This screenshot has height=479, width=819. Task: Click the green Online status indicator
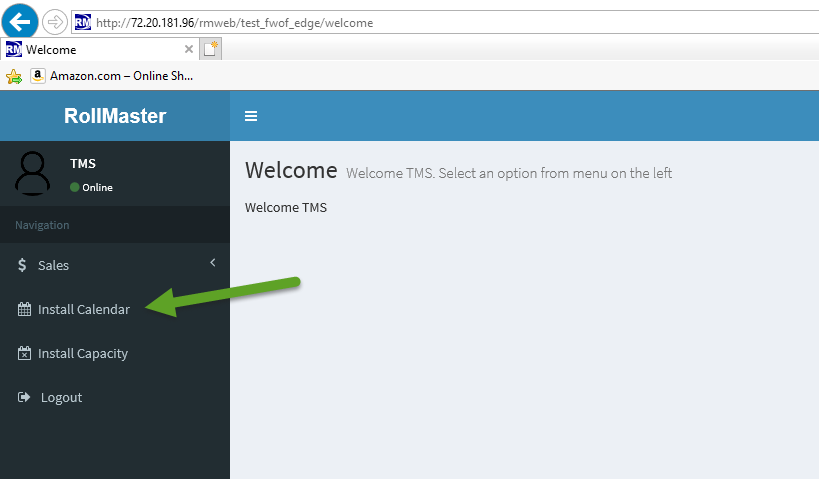[75, 187]
